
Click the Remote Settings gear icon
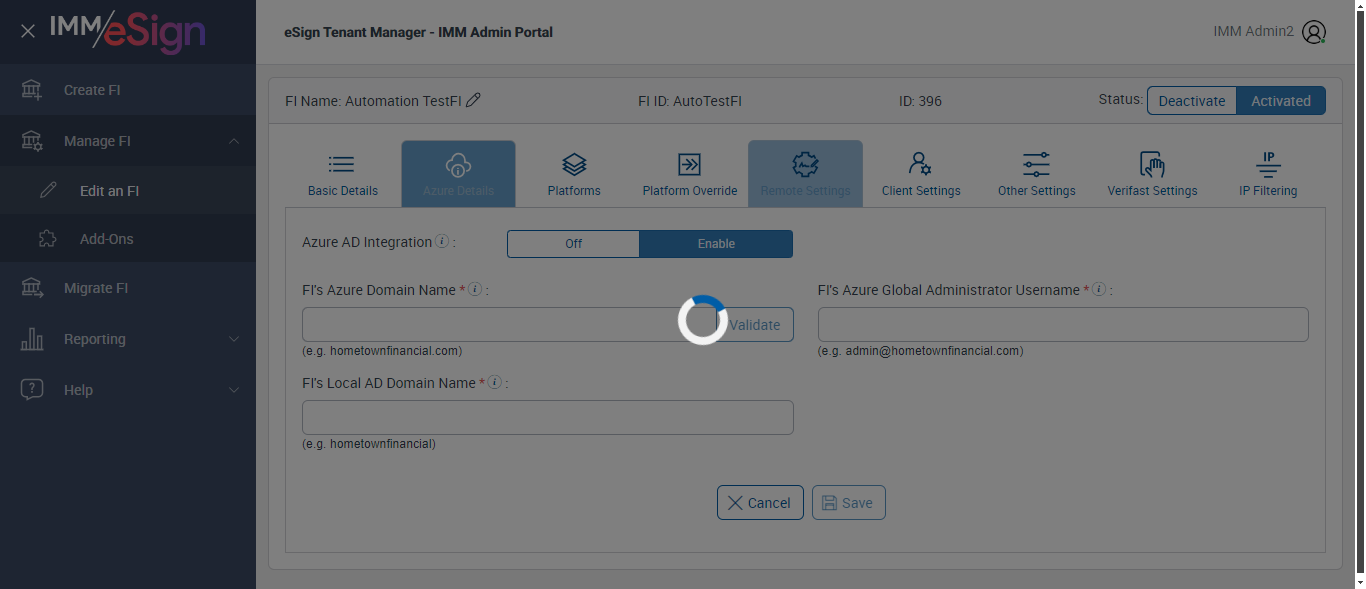(x=805, y=164)
